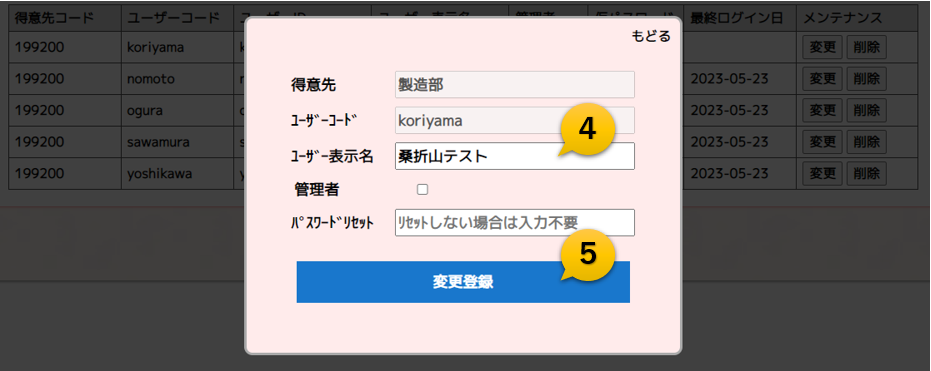Screen dimensions: 931x371
Task: Click 変更 button in ogura row
Action: [823, 110]
